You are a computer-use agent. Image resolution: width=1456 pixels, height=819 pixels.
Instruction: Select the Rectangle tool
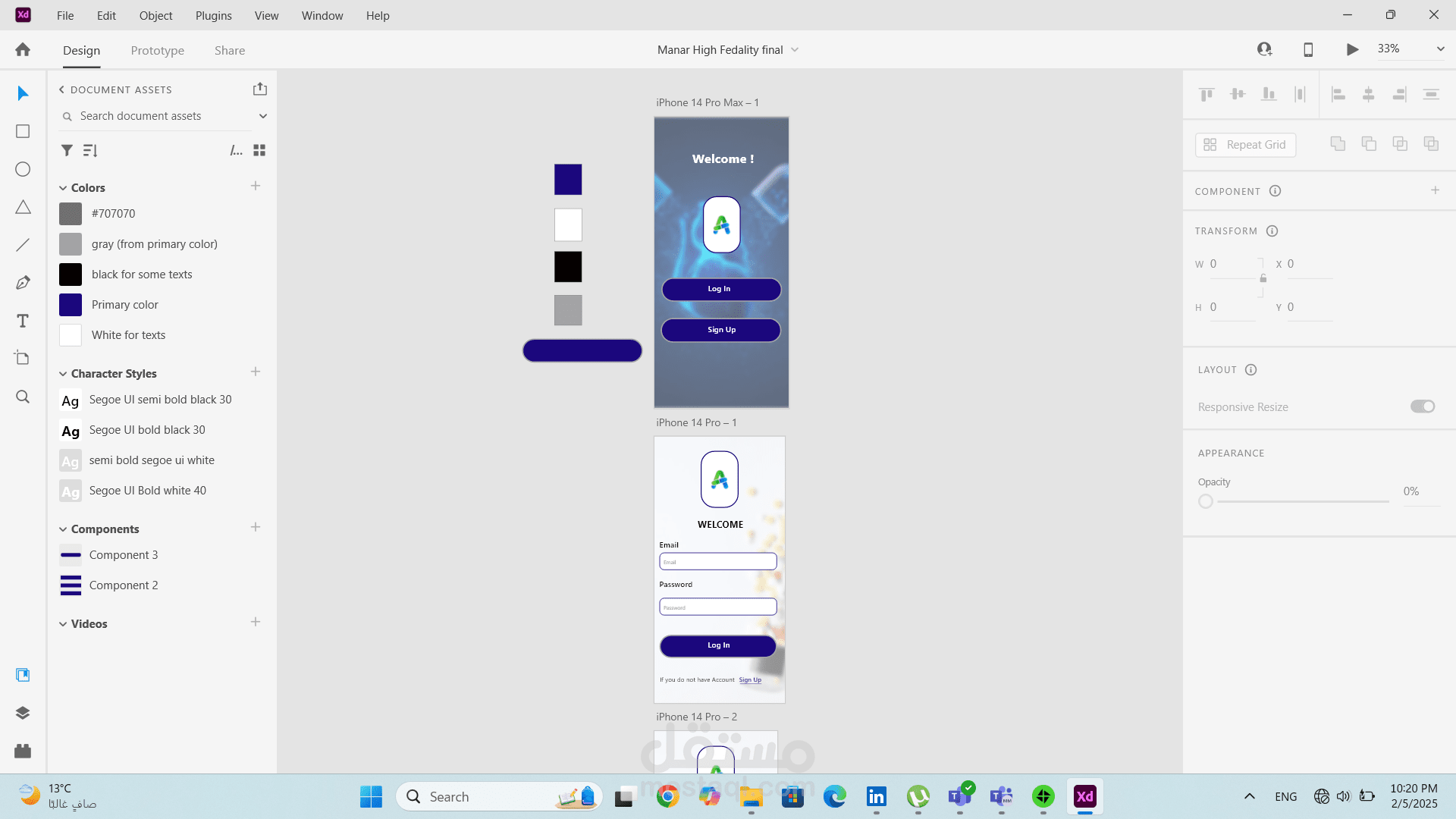point(23,131)
